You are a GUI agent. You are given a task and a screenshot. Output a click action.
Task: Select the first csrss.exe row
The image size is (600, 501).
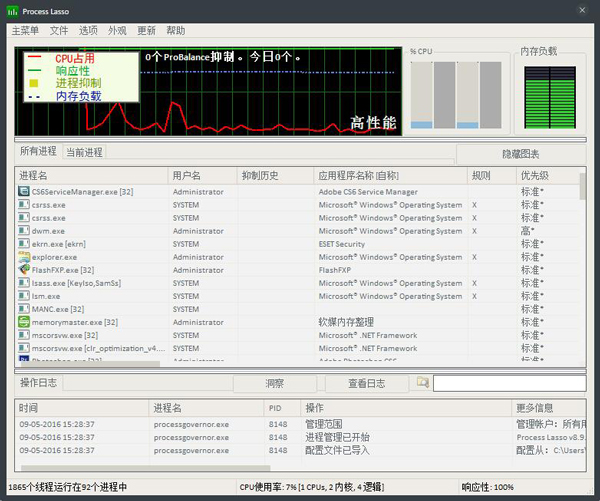click(298, 205)
